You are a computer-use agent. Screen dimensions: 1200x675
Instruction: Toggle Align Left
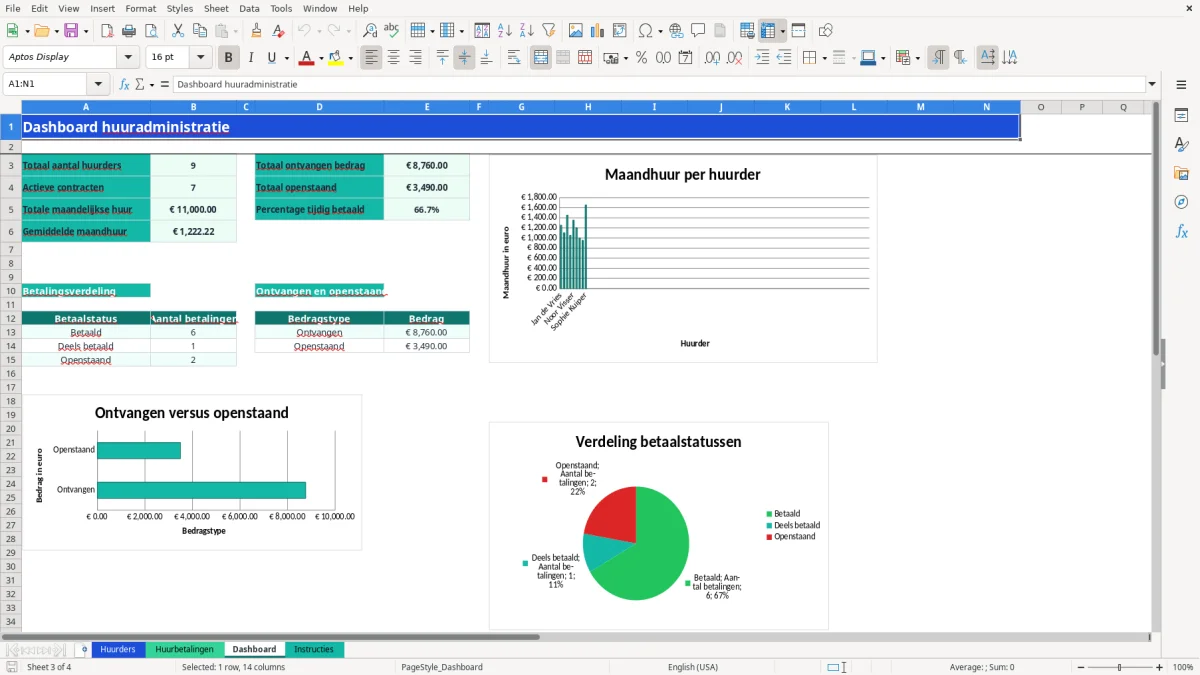(371, 58)
